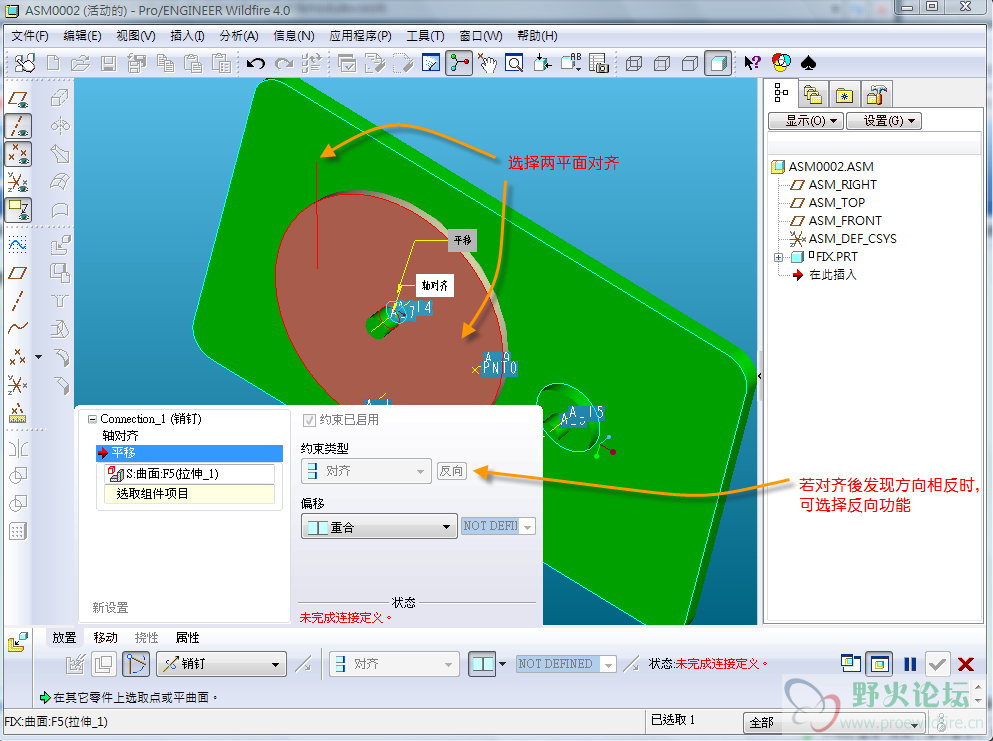This screenshot has width=993, height=741.
Task: Click the Undo arrow icon
Action: (x=256, y=63)
